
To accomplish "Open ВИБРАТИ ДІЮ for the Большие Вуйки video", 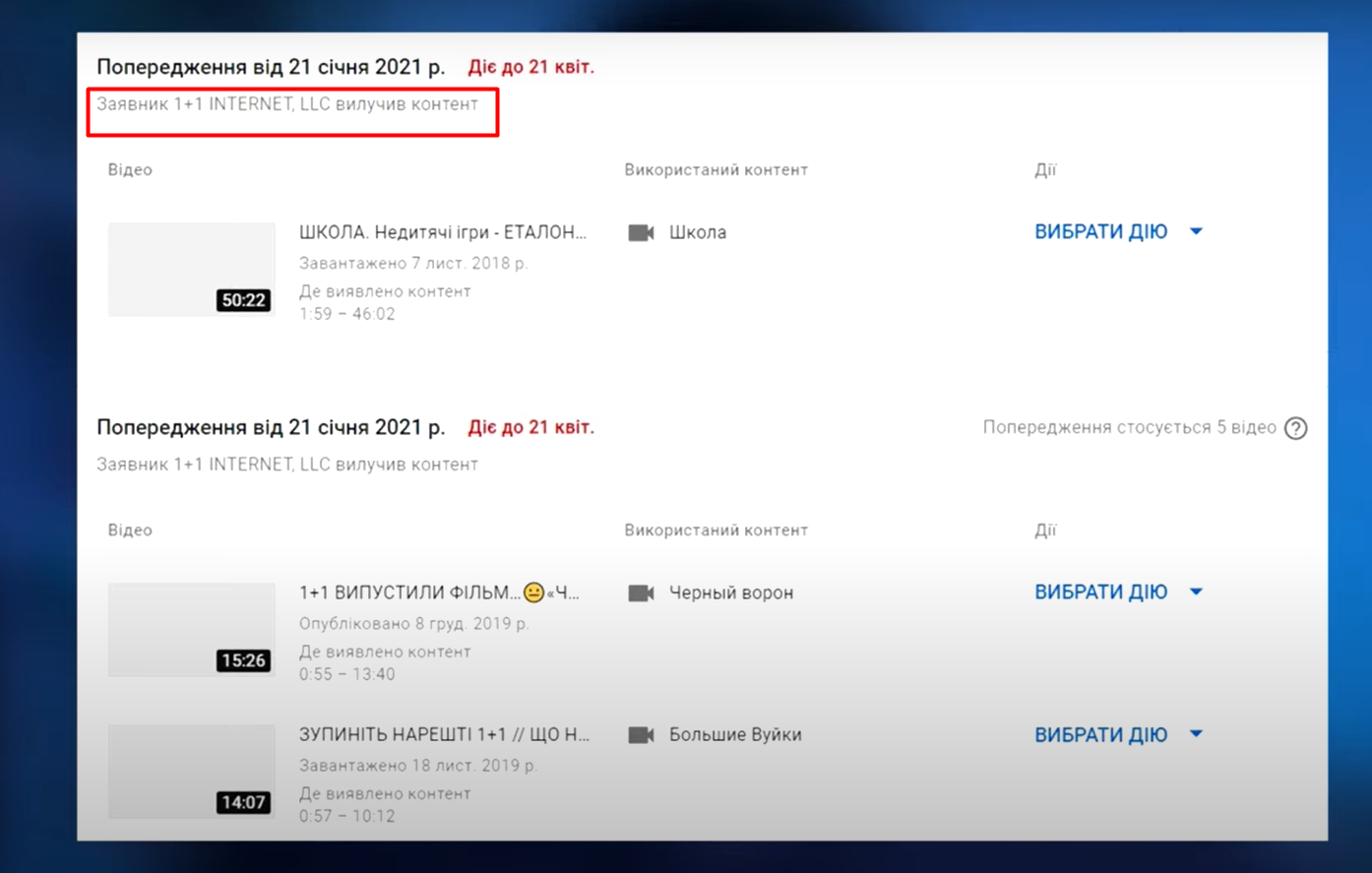I will [1118, 734].
